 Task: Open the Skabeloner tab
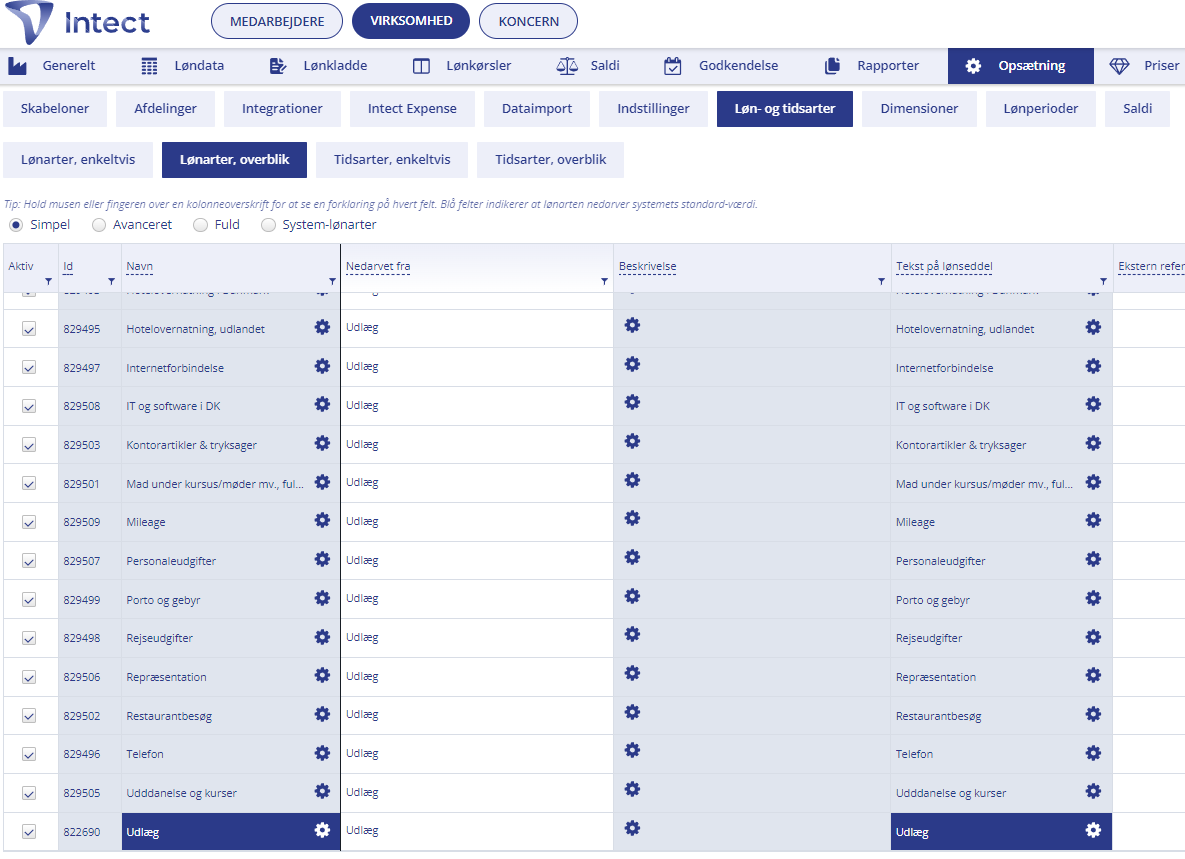(54, 109)
